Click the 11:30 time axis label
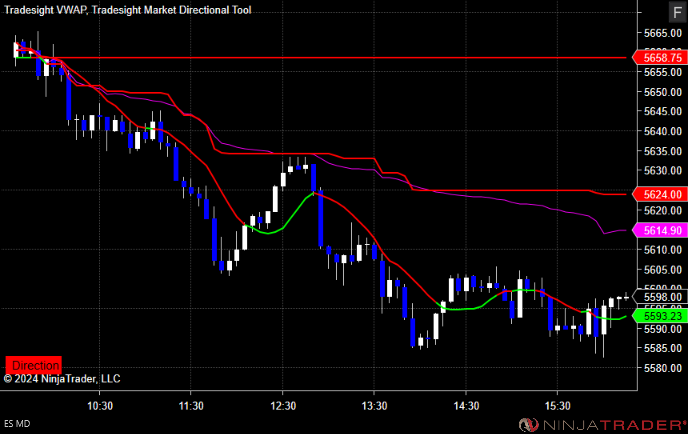This screenshot has height=434, width=688. tap(191, 406)
